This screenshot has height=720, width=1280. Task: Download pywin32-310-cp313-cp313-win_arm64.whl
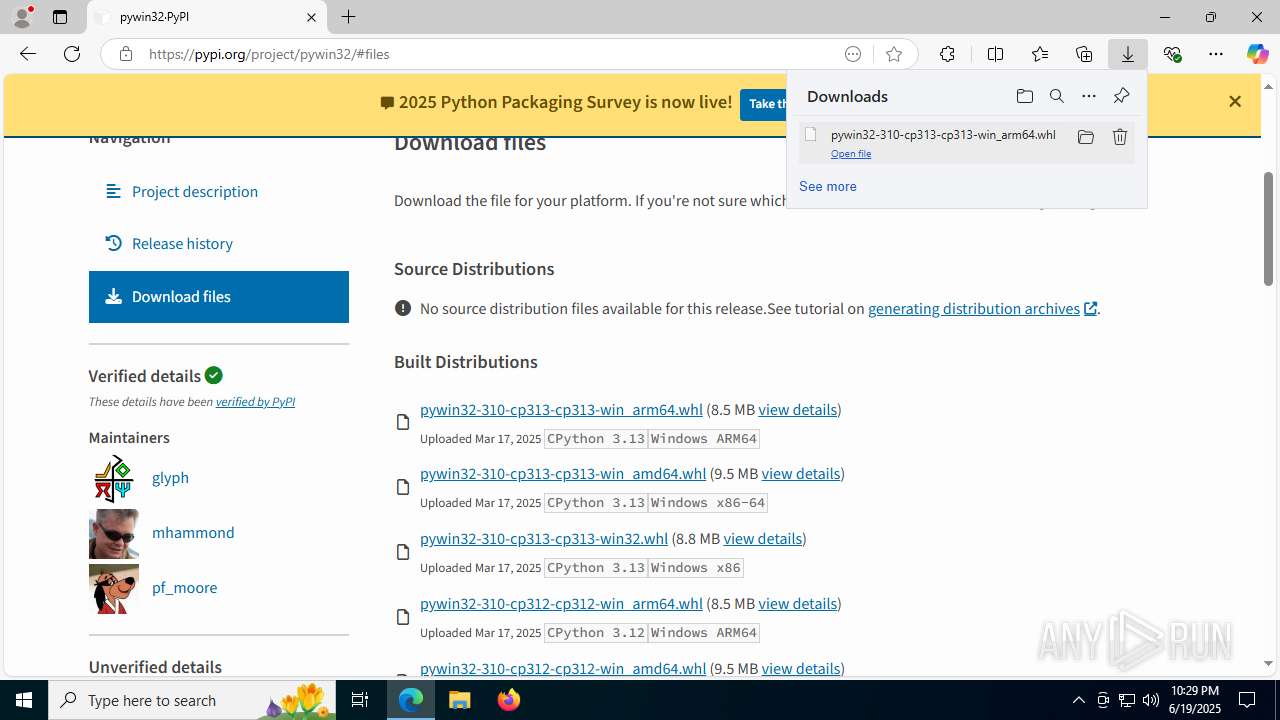[561, 409]
